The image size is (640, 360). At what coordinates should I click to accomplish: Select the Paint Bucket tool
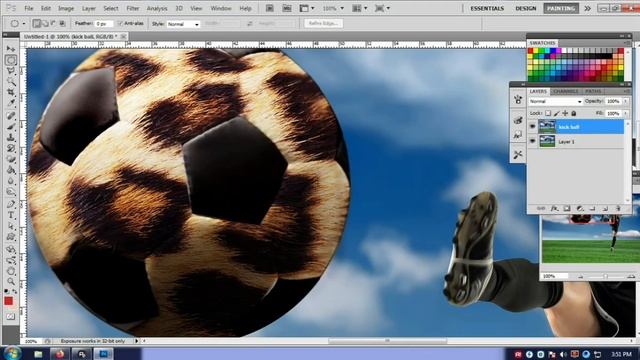tap(11, 170)
